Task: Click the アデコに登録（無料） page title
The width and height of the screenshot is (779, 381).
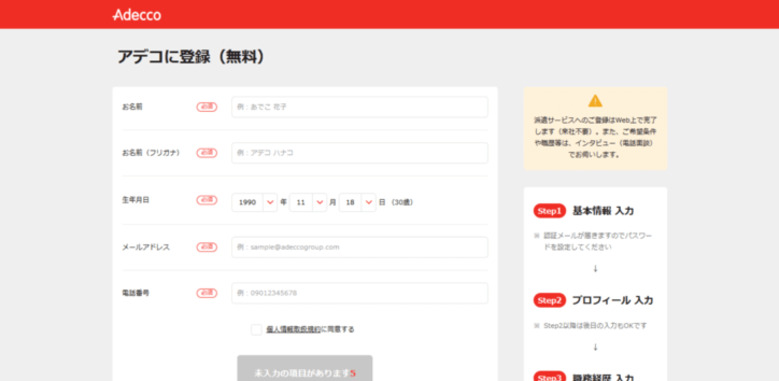Action: click(x=191, y=57)
